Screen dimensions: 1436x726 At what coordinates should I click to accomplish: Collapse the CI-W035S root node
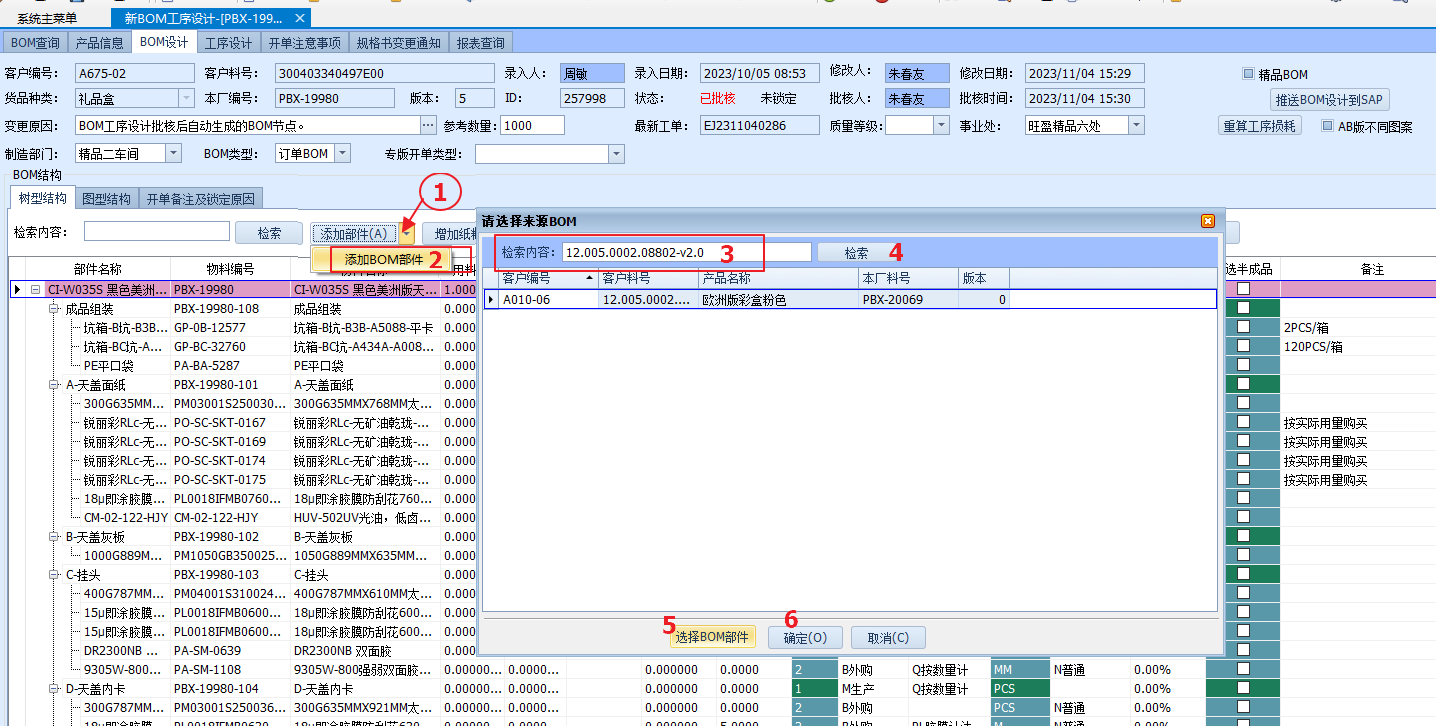[x=36, y=289]
